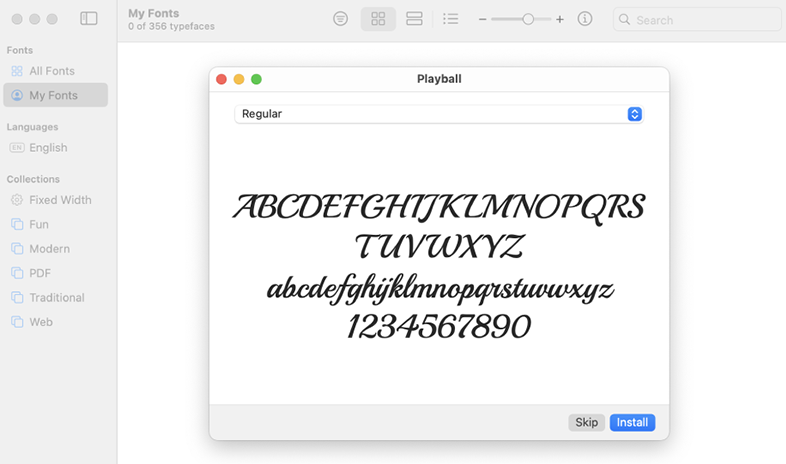Toggle the sidebar visibility icon

[x=89, y=19]
